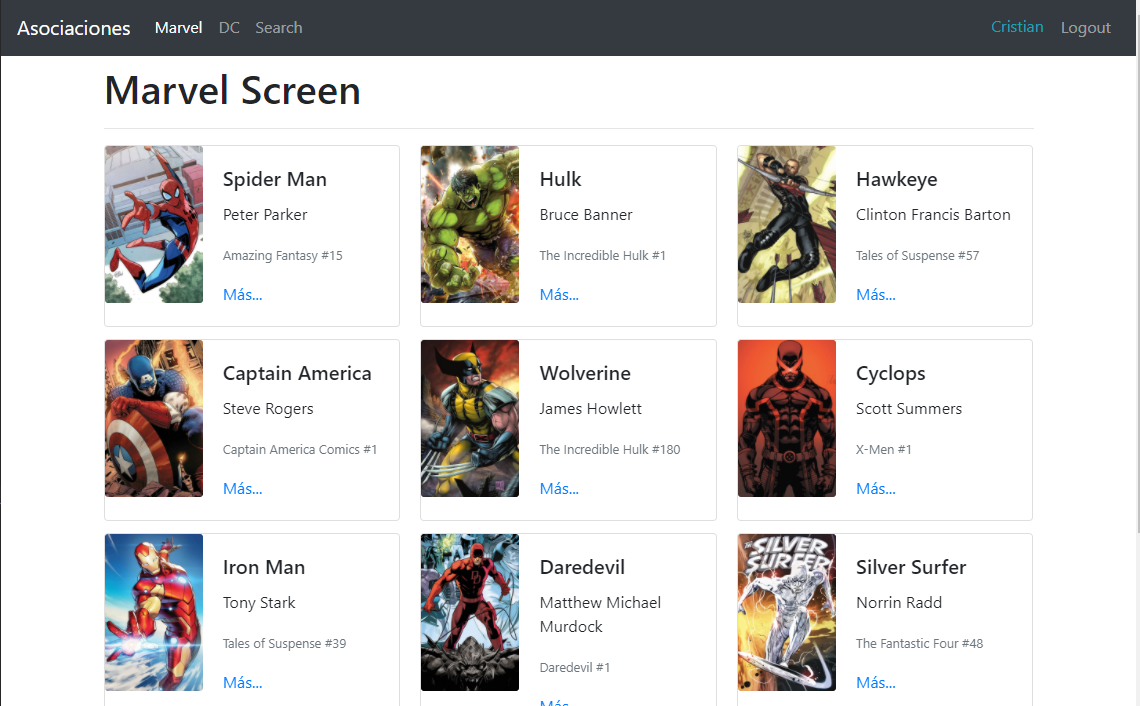
Task: Open Más... details for Hawkeye
Action: pyautogui.click(x=875, y=294)
